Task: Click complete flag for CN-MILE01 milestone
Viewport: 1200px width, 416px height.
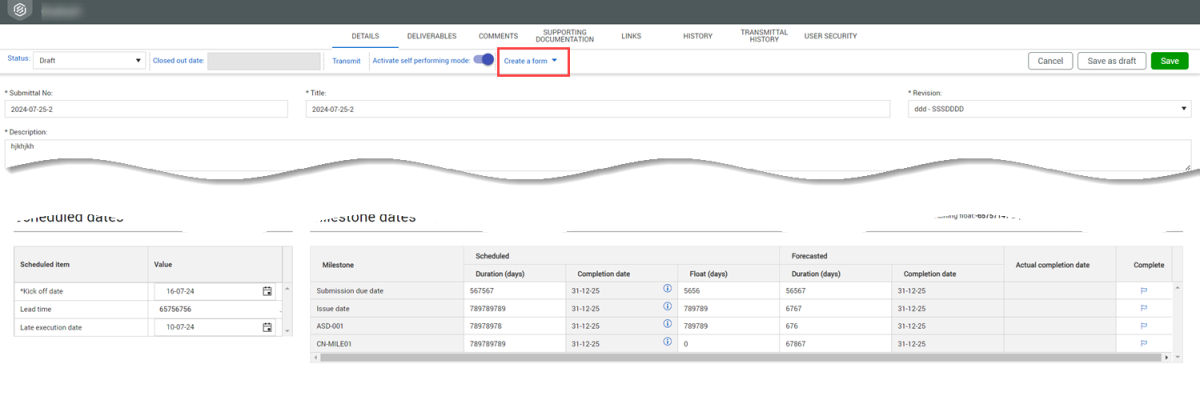Action: coord(1143,344)
